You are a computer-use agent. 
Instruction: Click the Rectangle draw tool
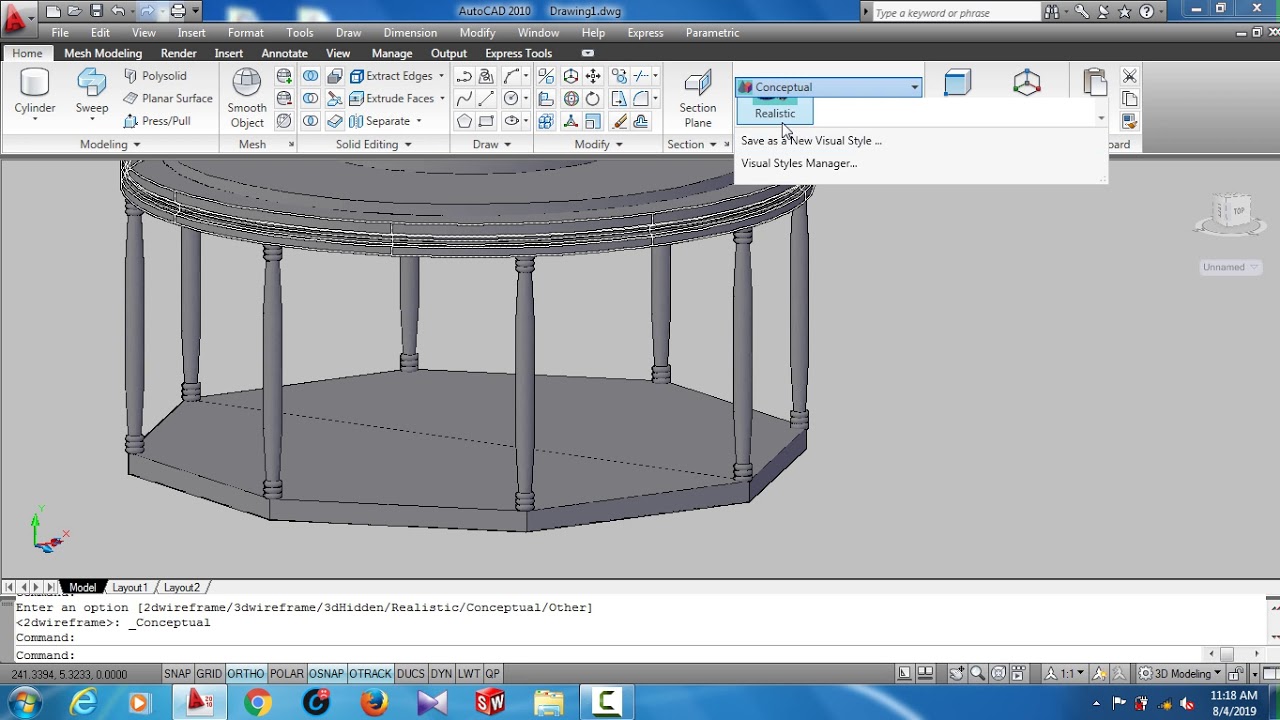pyautogui.click(x=486, y=121)
